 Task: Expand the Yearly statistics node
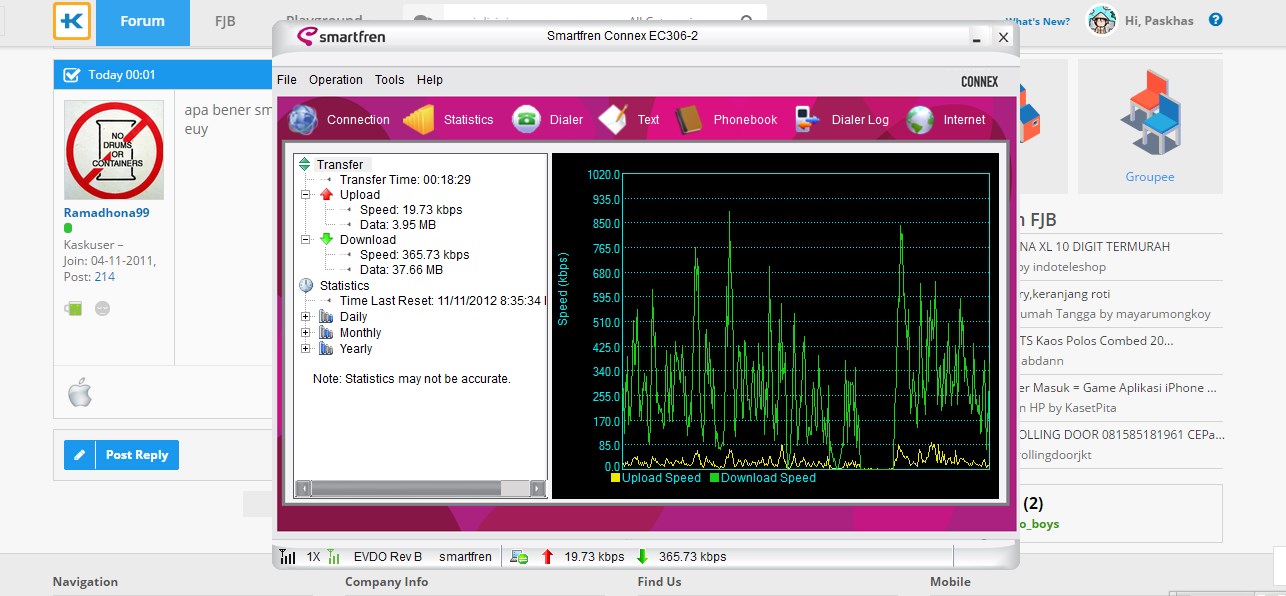point(306,349)
